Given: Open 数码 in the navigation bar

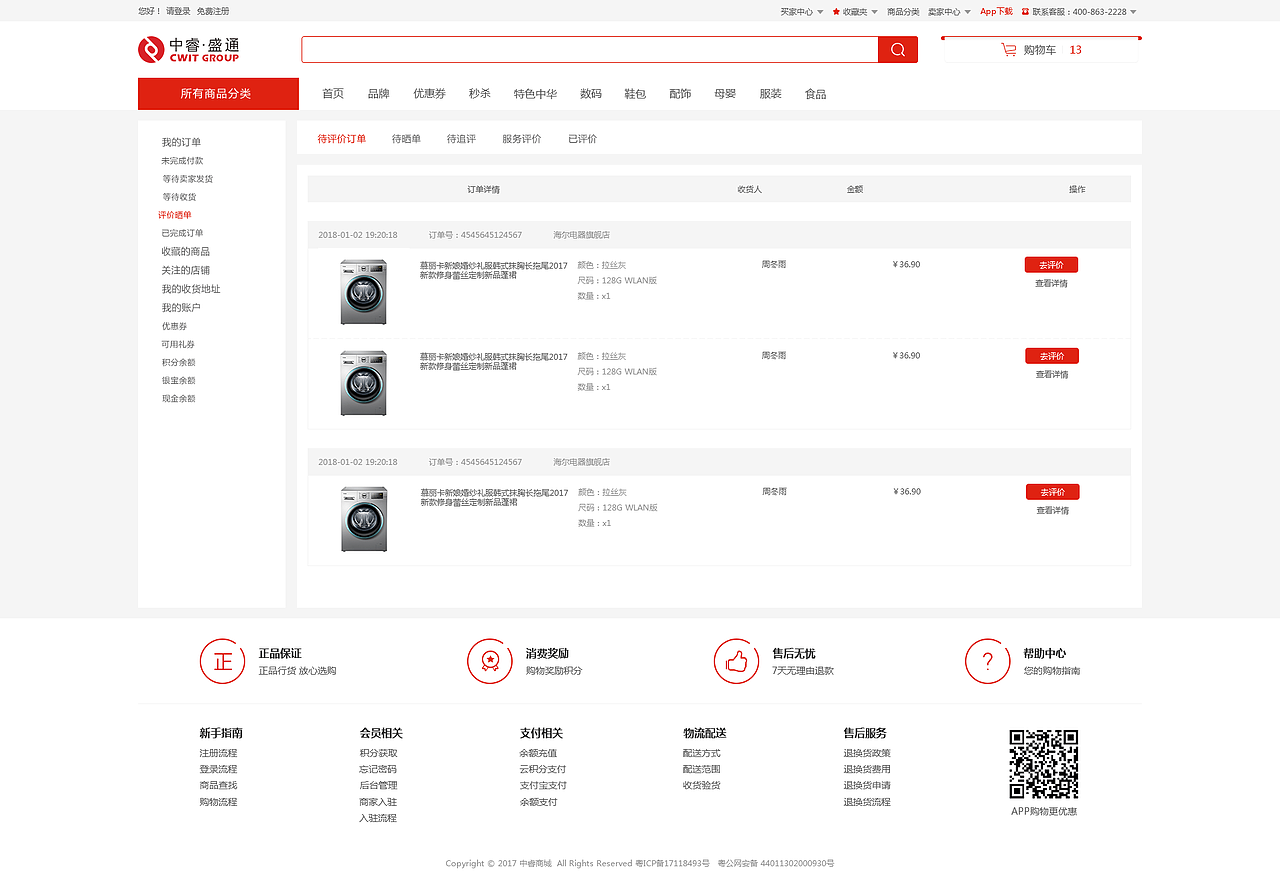Looking at the screenshot, I should [x=591, y=94].
